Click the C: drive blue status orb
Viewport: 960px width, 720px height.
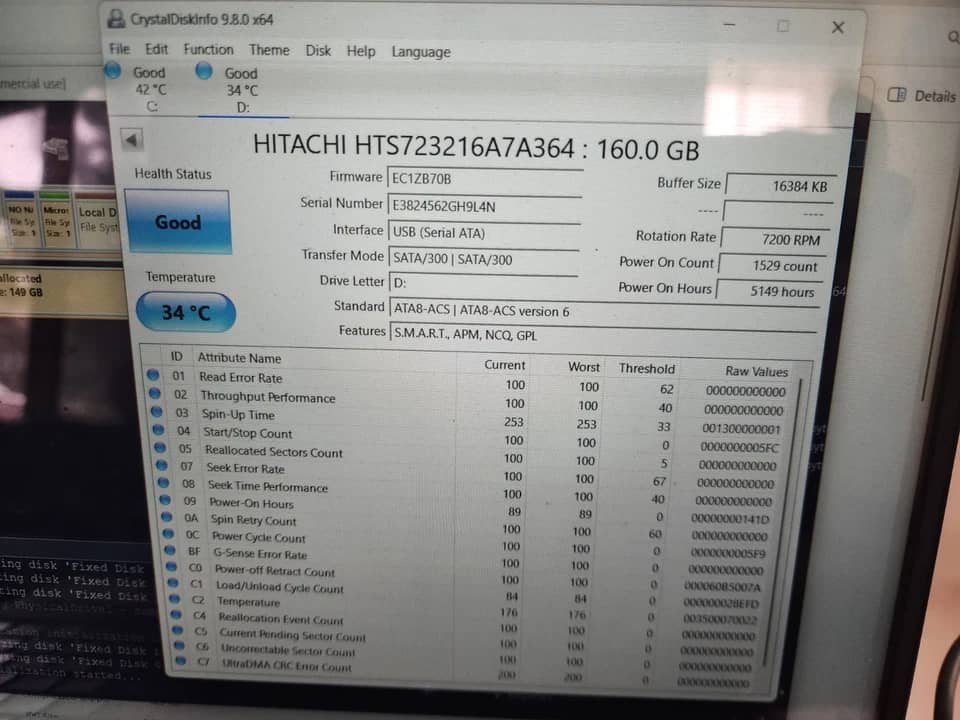[113, 71]
